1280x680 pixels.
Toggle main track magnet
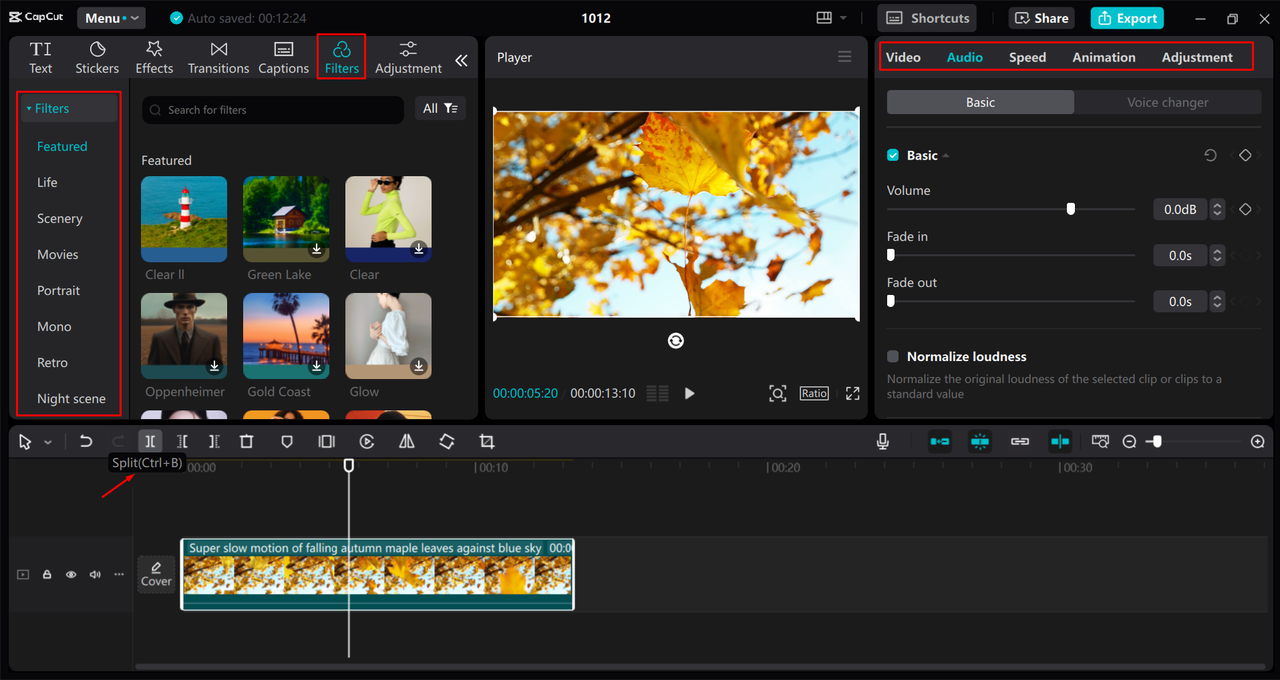pos(940,441)
